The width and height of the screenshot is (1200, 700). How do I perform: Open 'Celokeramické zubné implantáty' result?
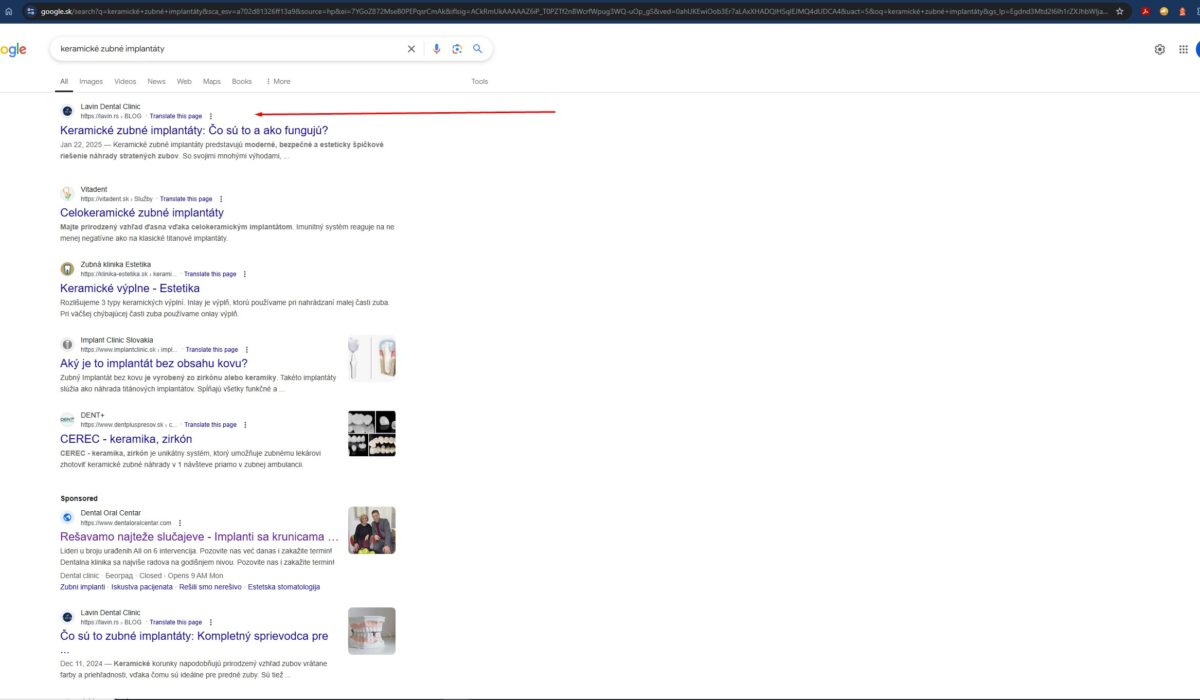[x=142, y=213]
